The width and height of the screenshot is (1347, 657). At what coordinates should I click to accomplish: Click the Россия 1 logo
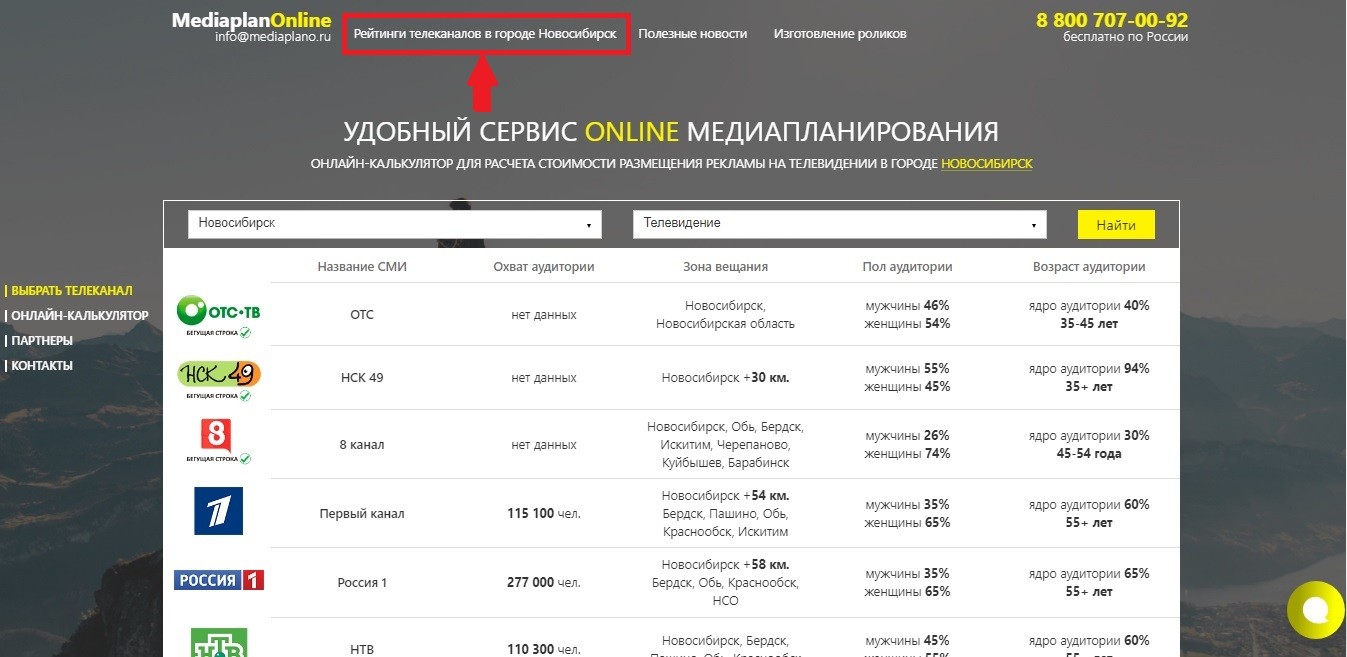tap(219, 580)
